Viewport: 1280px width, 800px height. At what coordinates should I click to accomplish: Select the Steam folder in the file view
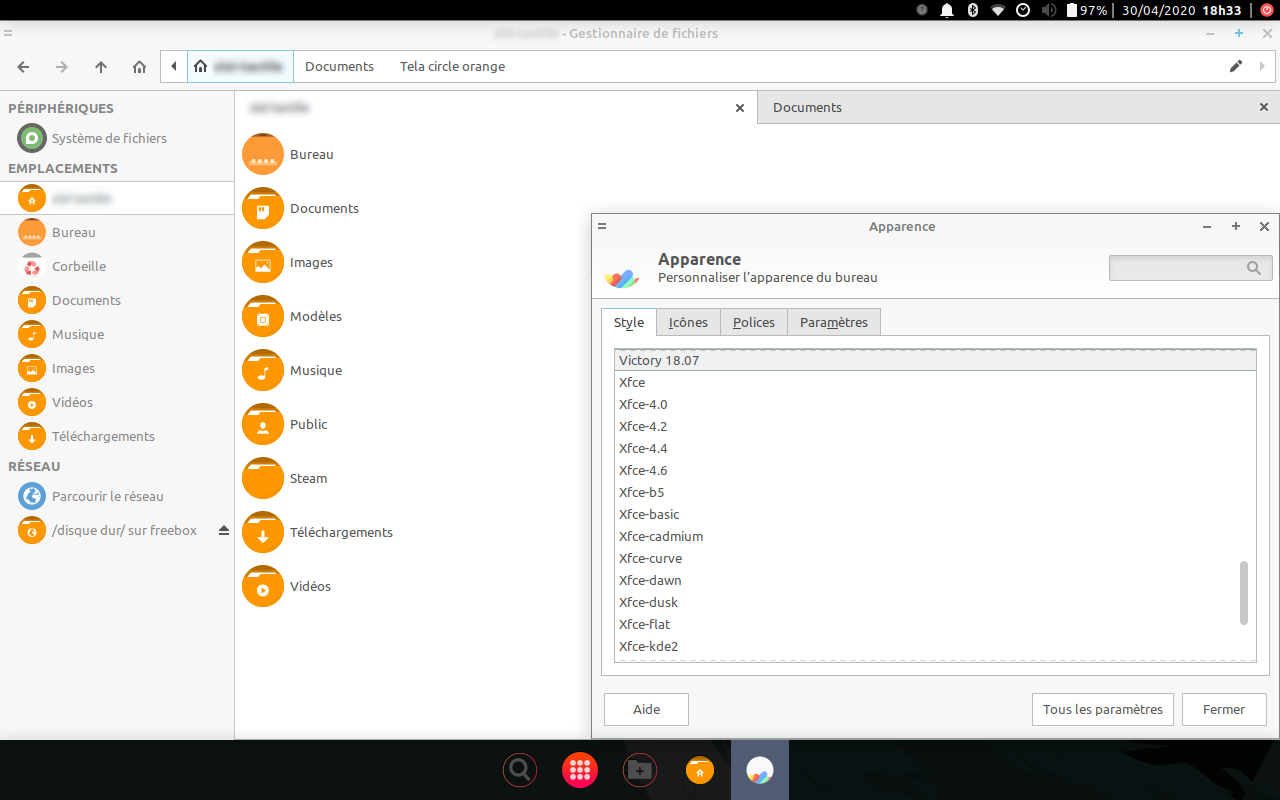point(285,478)
